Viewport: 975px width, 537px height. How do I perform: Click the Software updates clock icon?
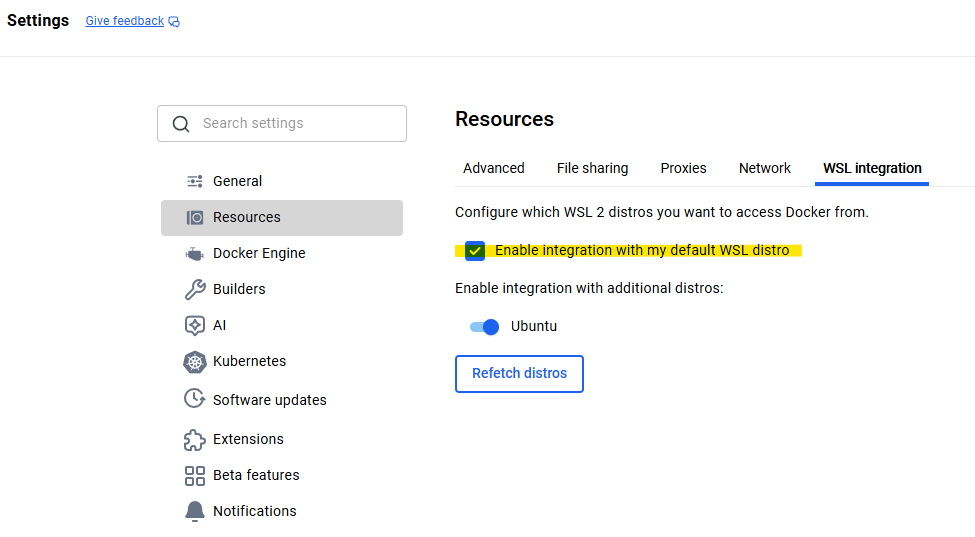click(x=195, y=399)
